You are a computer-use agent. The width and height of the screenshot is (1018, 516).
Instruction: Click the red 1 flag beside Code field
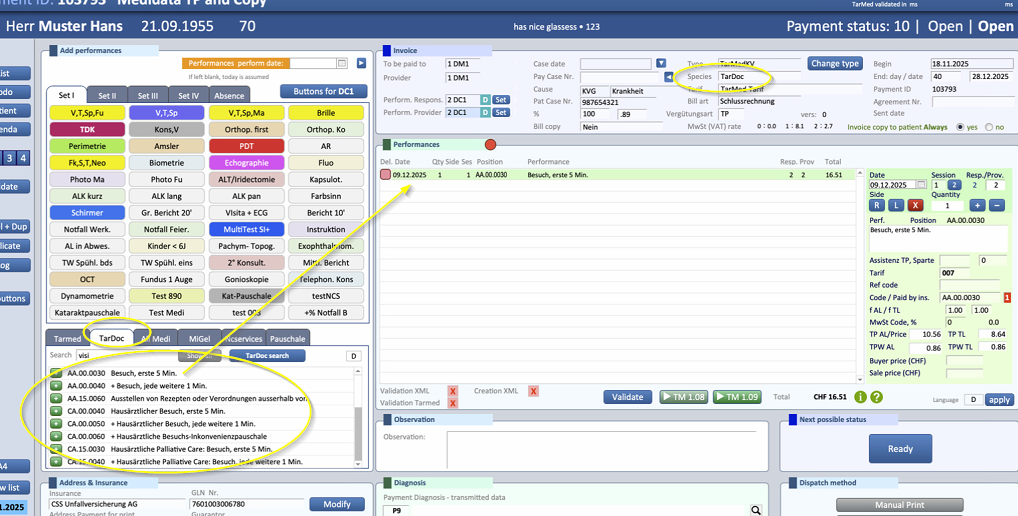click(x=1007, y=297)
